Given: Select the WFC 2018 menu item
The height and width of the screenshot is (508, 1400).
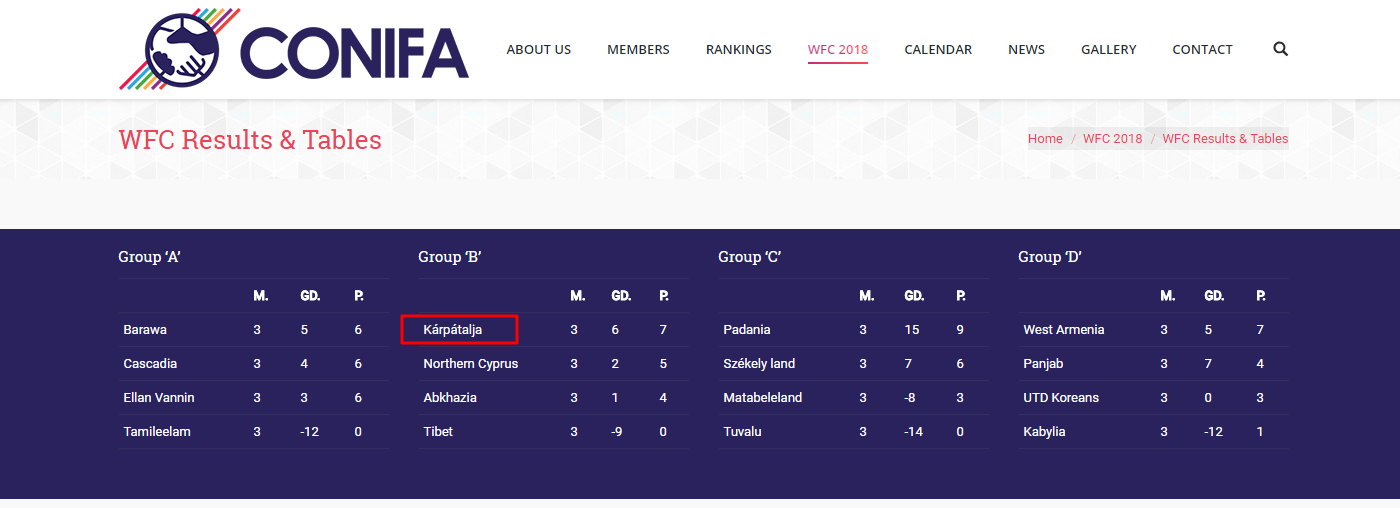Looking at the screenshot, I should point(838,49).
